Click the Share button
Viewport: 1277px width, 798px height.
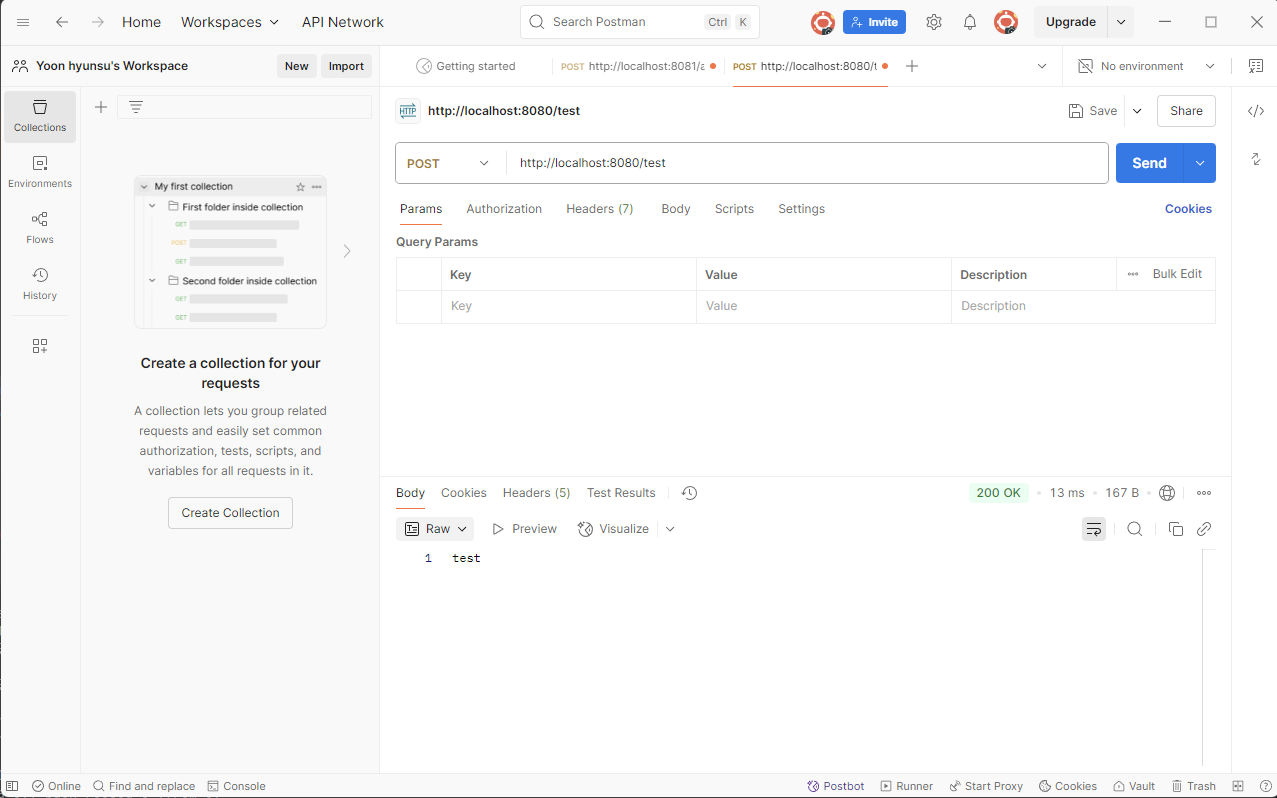click(1186, 111)
